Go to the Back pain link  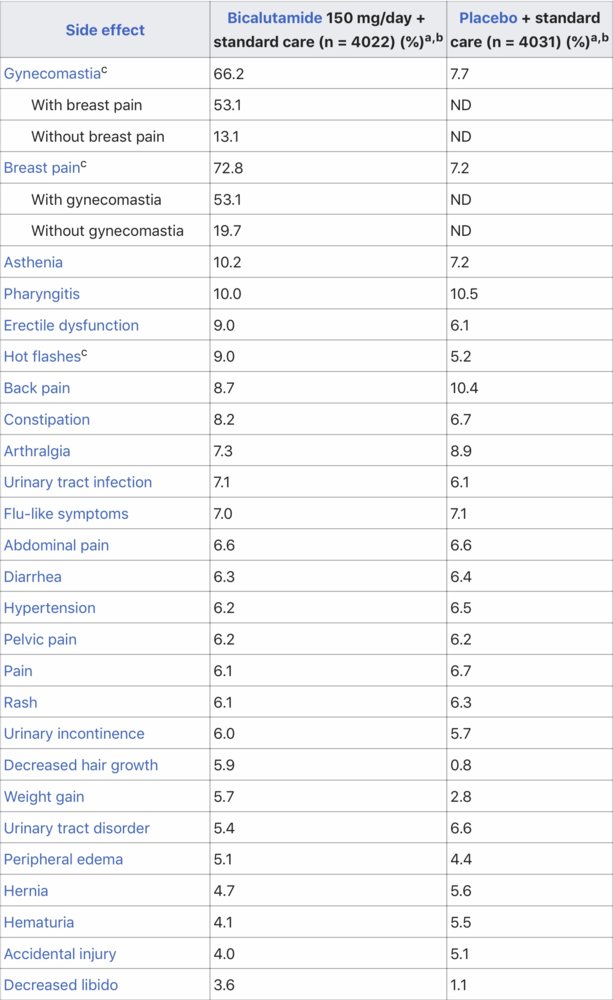(37, 388)
